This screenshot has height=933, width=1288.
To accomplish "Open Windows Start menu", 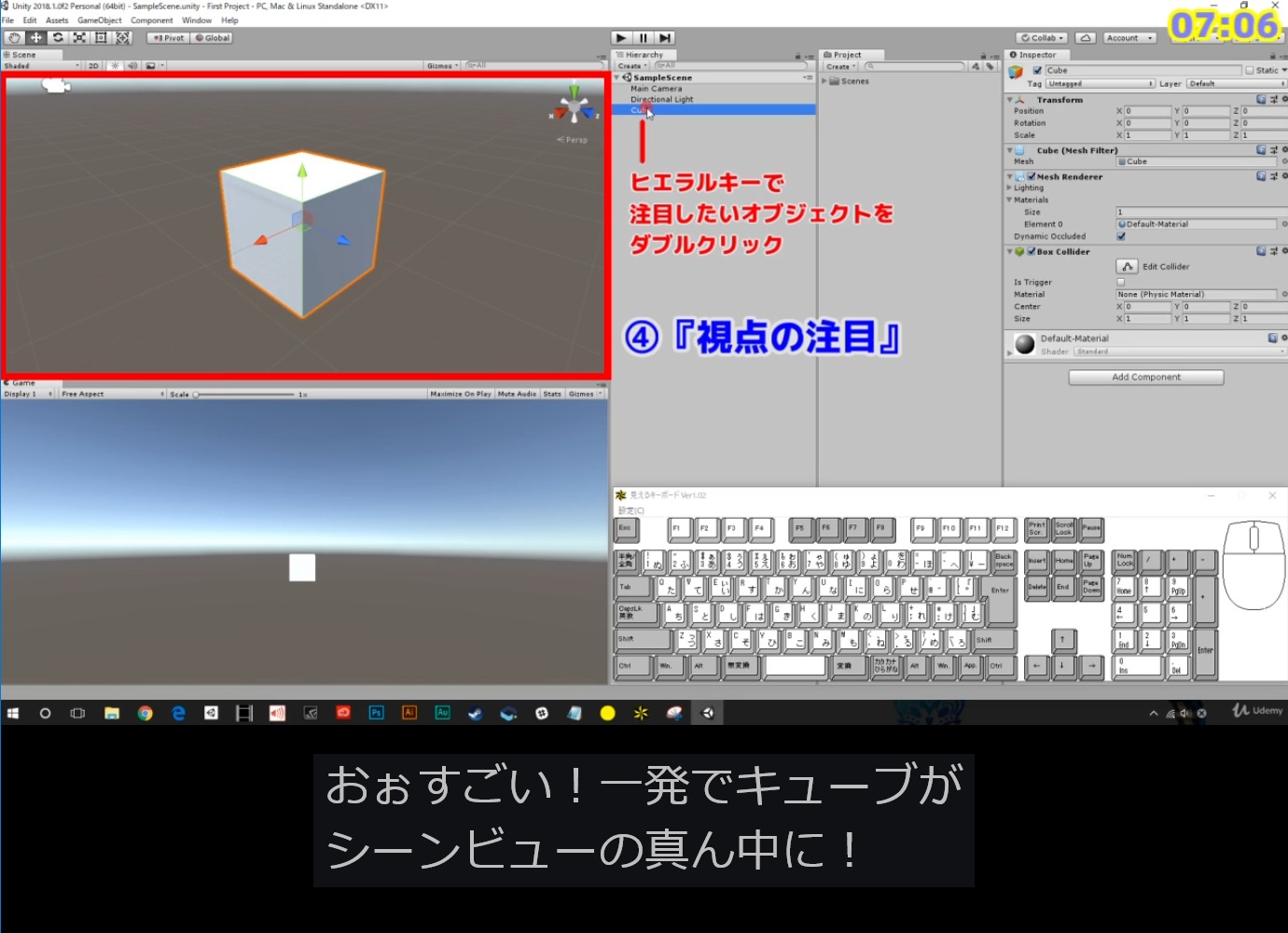I will click(x=13, y=713).
